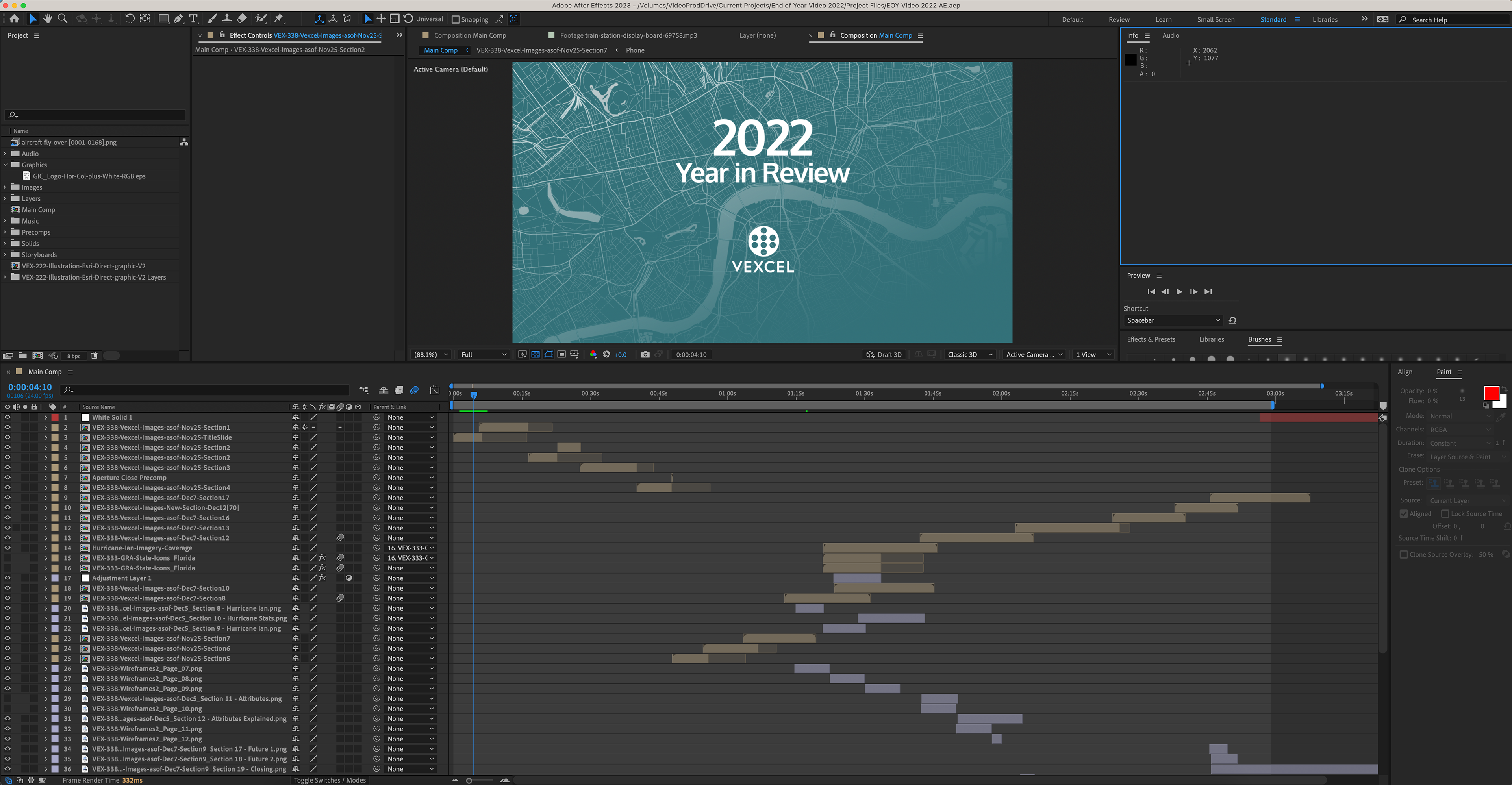Switch to the Review workspace
This screenshot has height=785, width=1512.
click(1119, 19)
